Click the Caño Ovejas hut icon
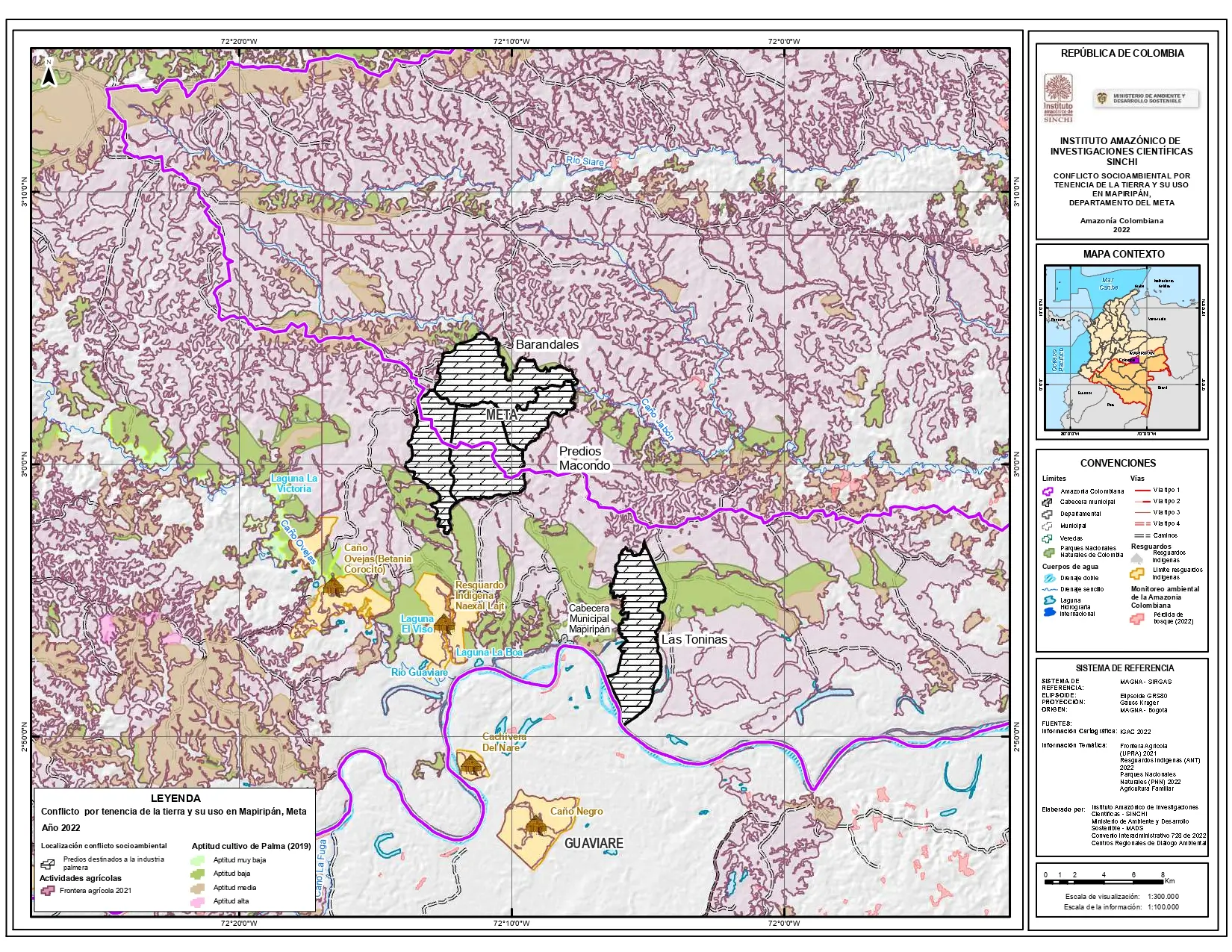Viewport: 1232px width, 952px height. click(333, 585)
